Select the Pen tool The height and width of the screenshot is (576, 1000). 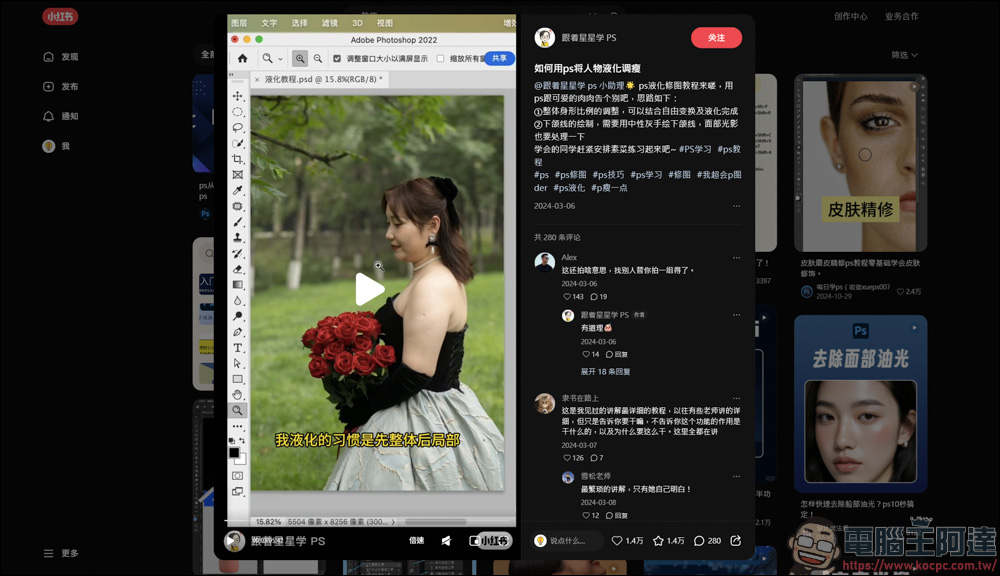click(x=238, y=332)
